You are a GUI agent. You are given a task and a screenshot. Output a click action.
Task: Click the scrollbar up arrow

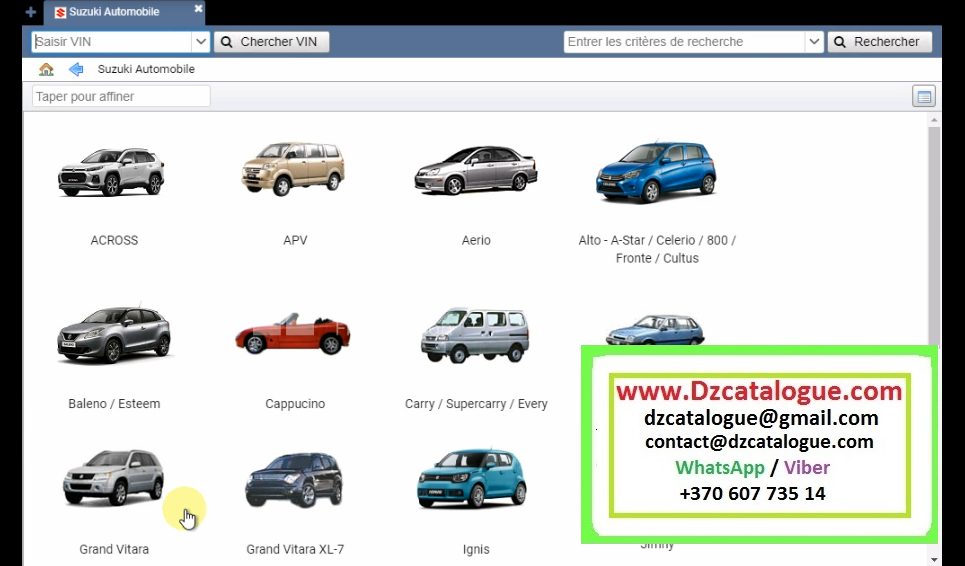click(x=934, y=120)
